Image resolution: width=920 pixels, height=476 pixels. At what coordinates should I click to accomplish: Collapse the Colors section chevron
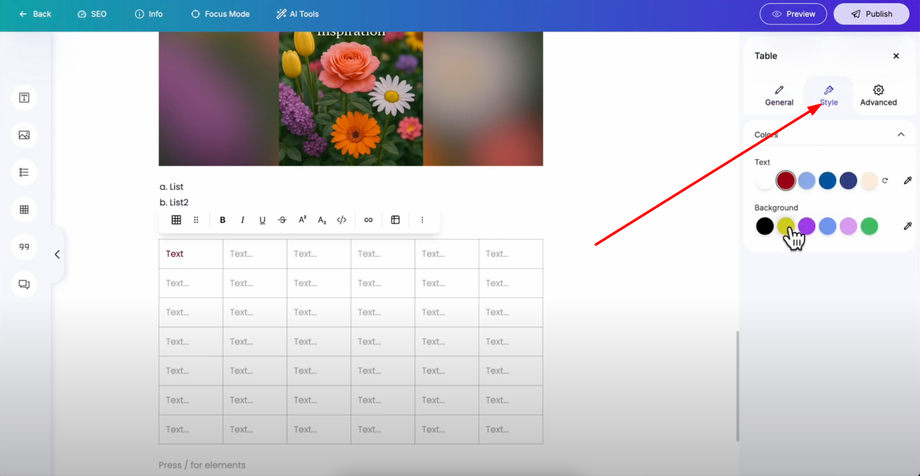pyautogui.click(x=900, y=135)
